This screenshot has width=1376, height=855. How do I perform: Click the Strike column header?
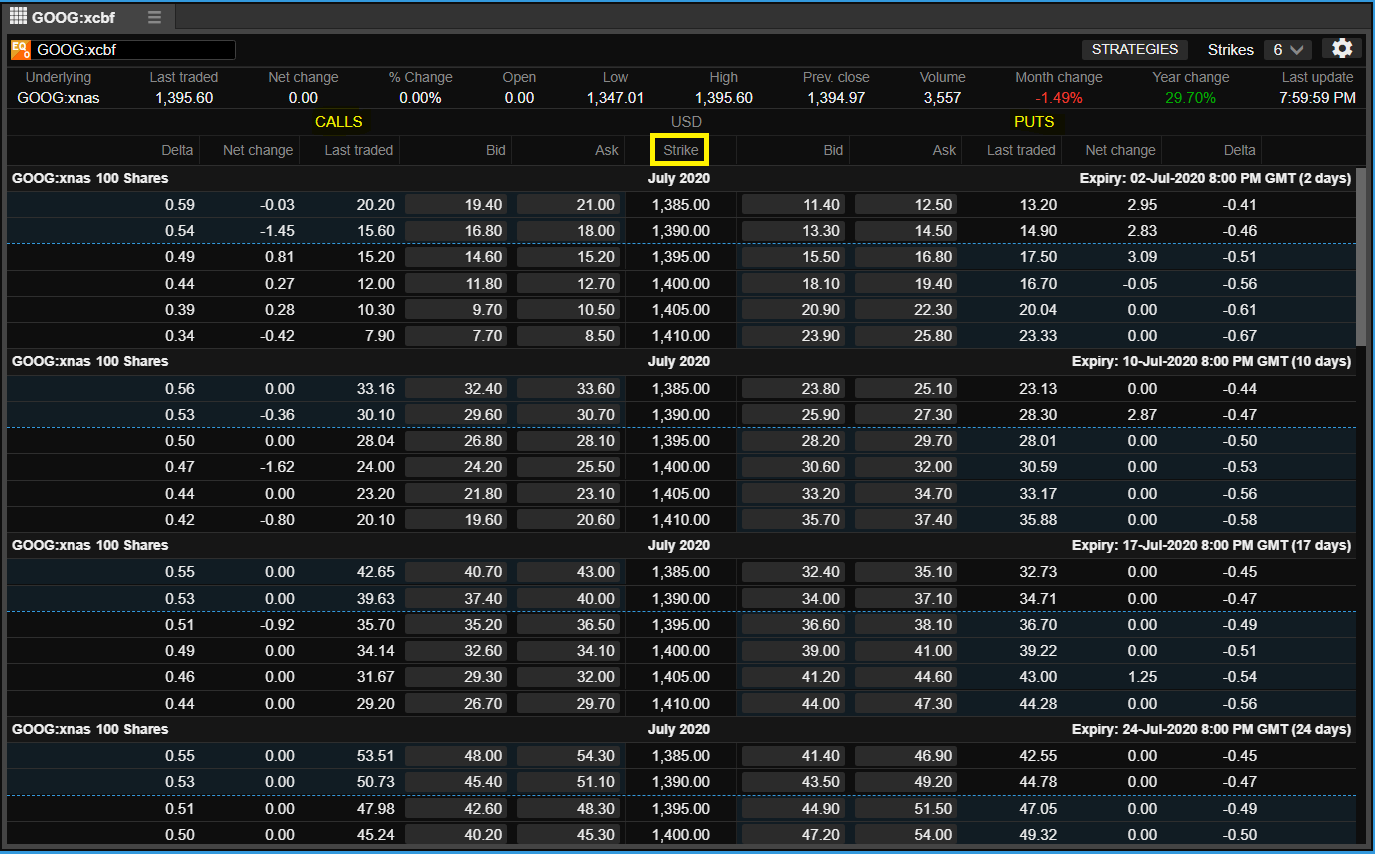(x=680, y=150)
